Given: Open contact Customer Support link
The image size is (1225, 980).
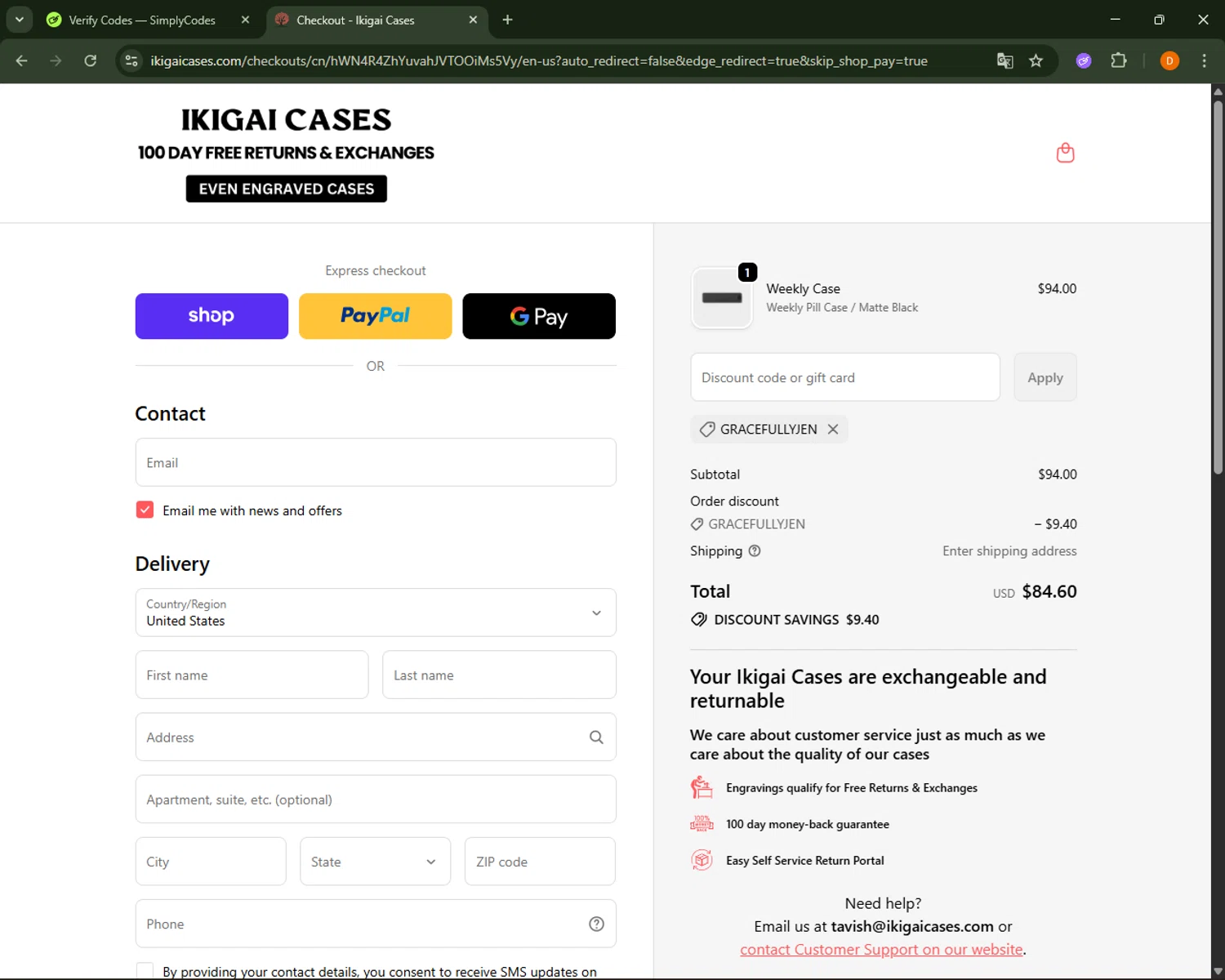Looking at the screenshot, I should pos(881,950).
